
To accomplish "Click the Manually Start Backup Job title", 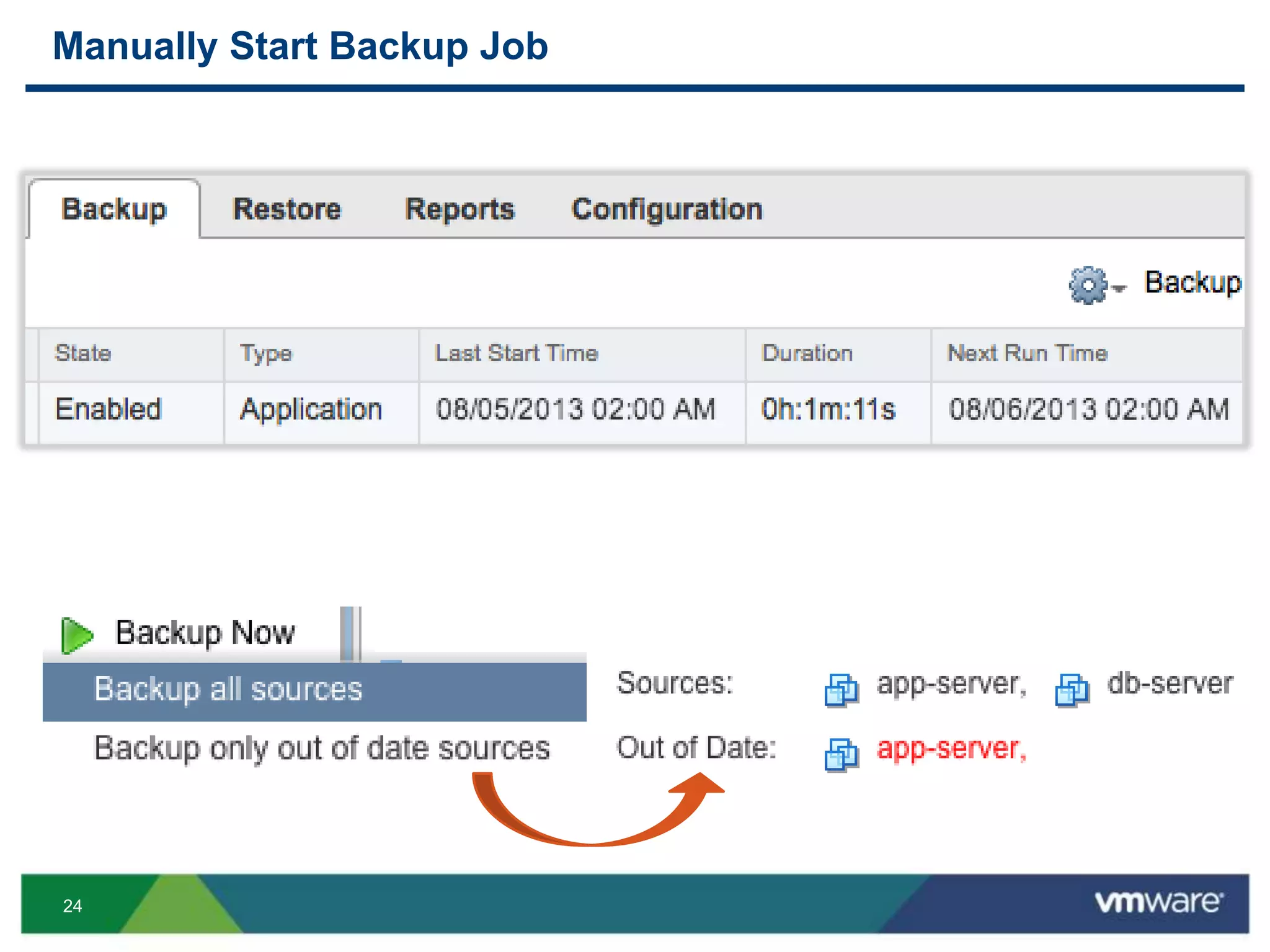I will tap(301, 47).
